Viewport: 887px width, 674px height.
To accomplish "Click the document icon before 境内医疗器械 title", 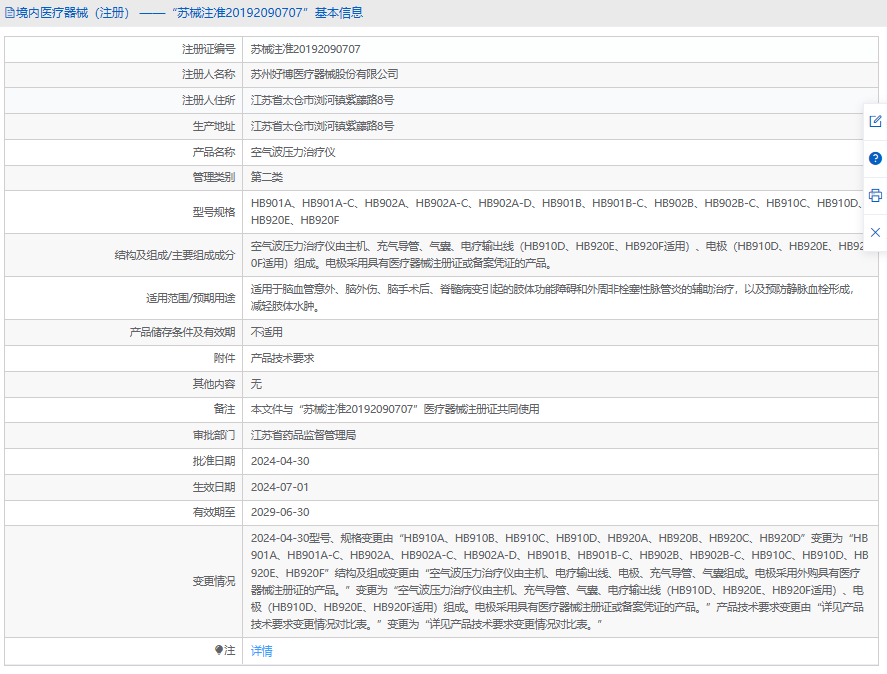I will [x=9, y=13].
